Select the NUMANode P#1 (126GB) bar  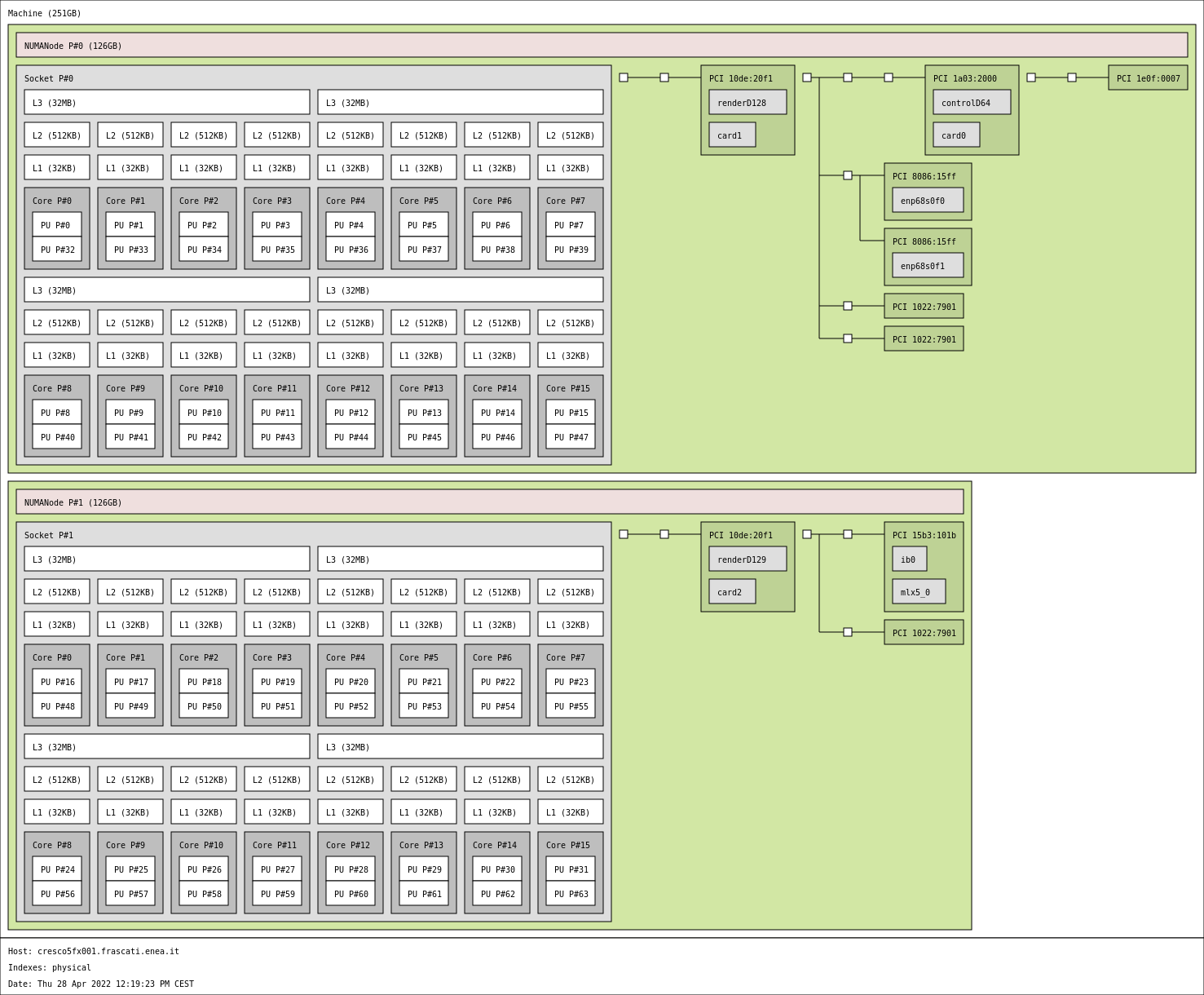tap(490, 502)
